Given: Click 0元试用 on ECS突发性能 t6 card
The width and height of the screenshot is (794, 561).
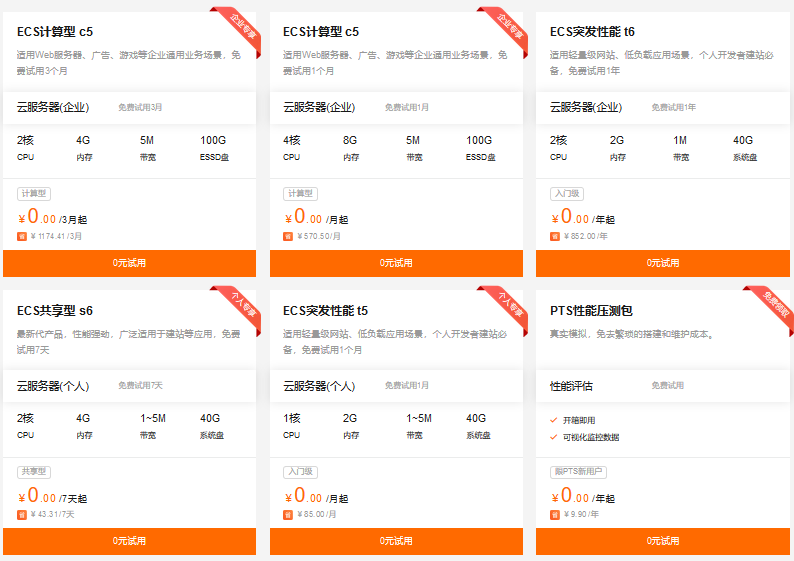Looking at the screenshot, I should (x=663, y=263).
